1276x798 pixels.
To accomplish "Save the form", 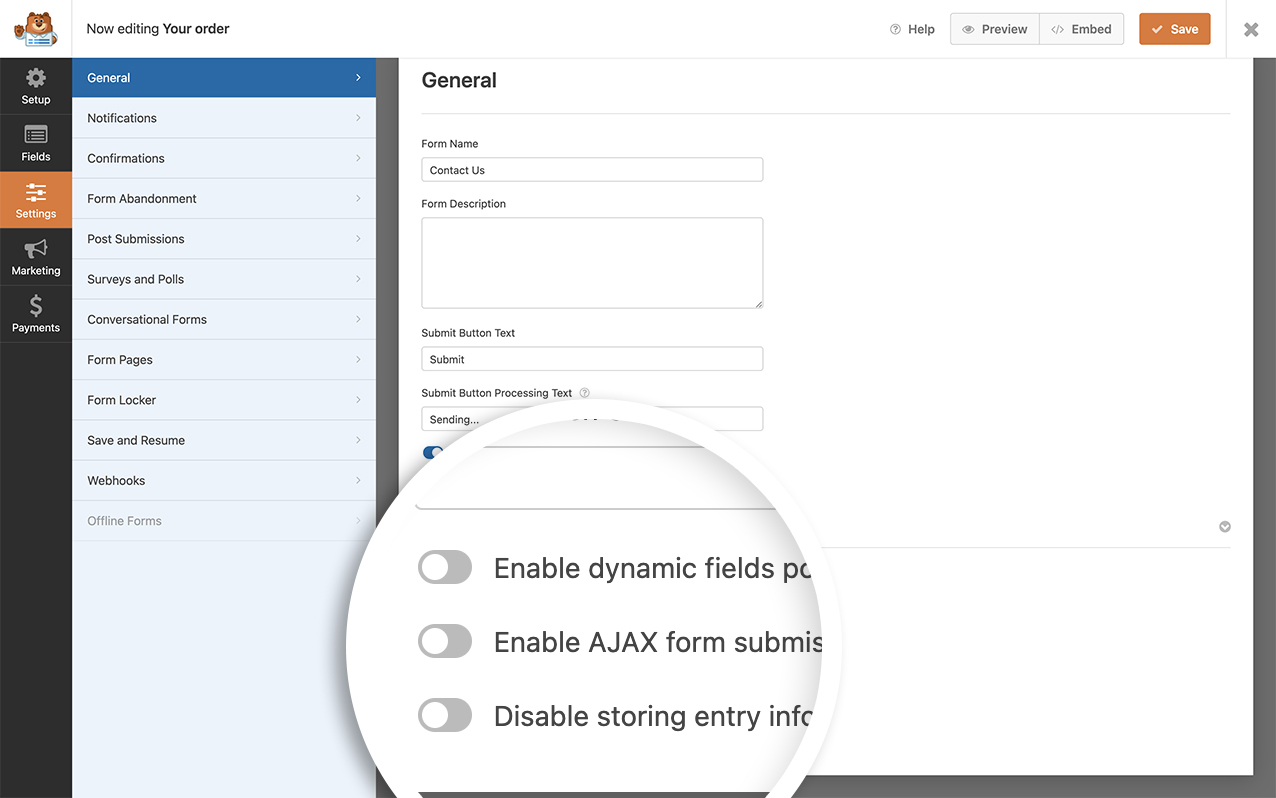I will pos(1174,29).
